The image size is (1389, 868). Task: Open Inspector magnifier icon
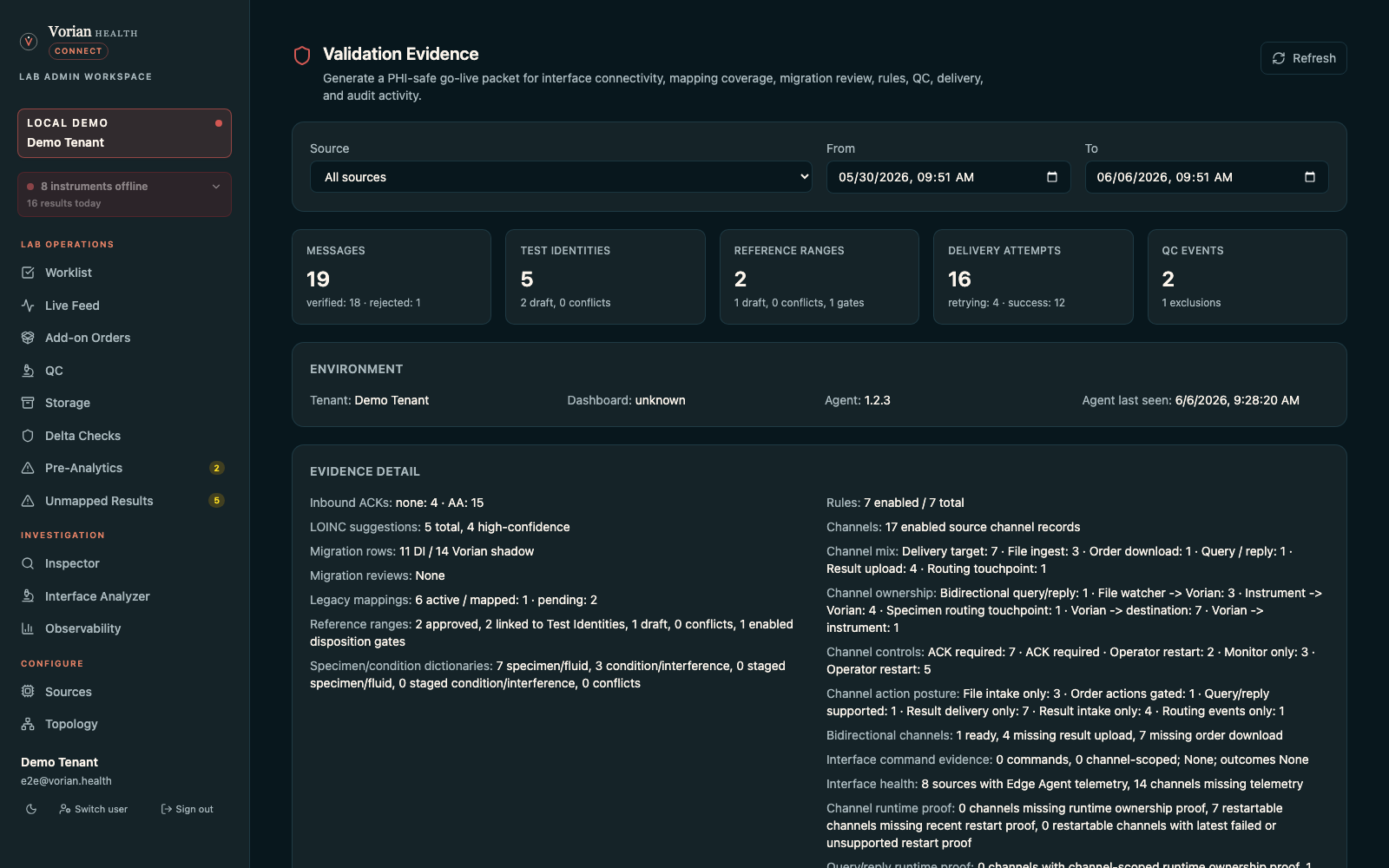tap(28, 563)
